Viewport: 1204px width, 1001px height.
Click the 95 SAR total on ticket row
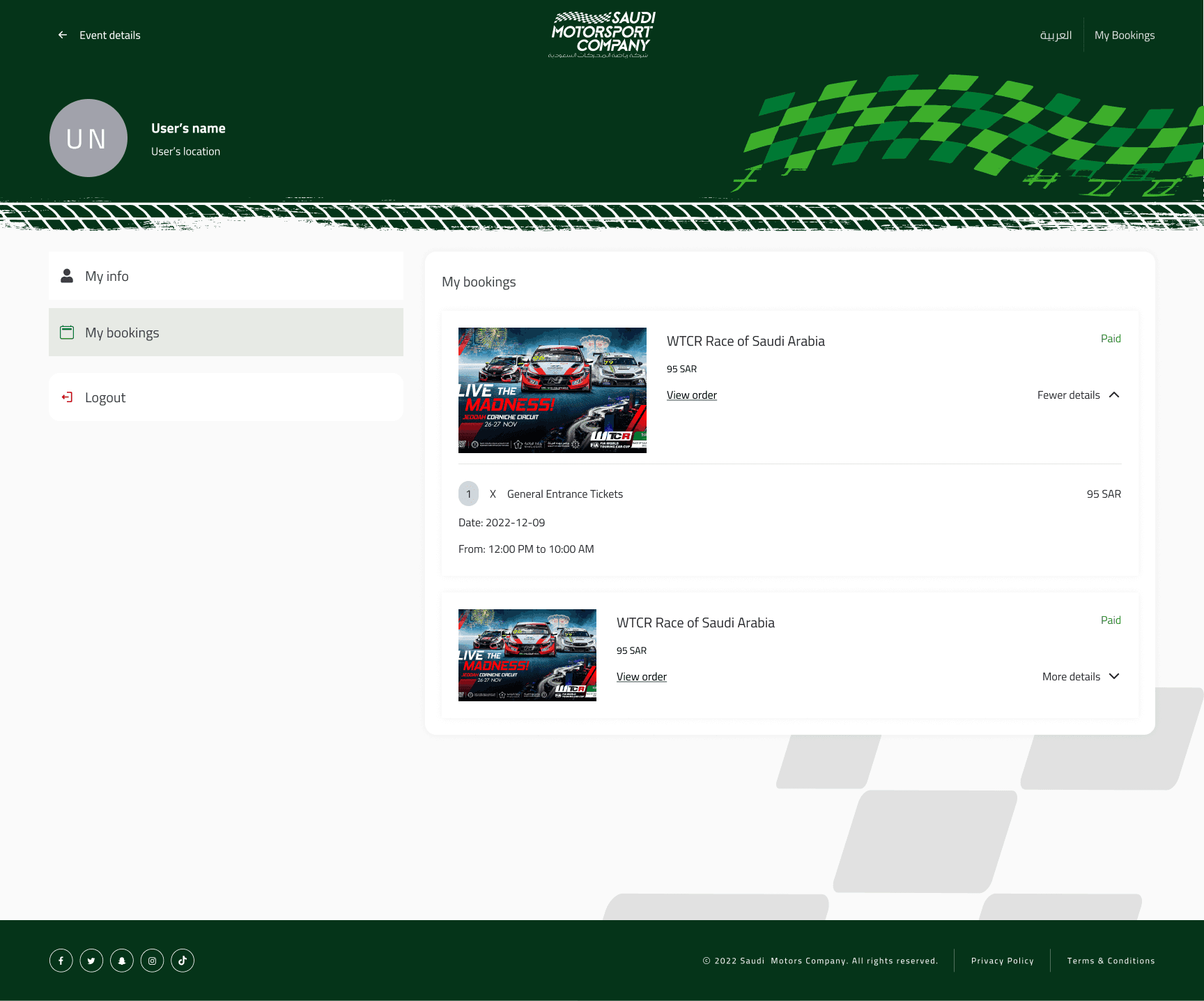(x=1104, y=494)
